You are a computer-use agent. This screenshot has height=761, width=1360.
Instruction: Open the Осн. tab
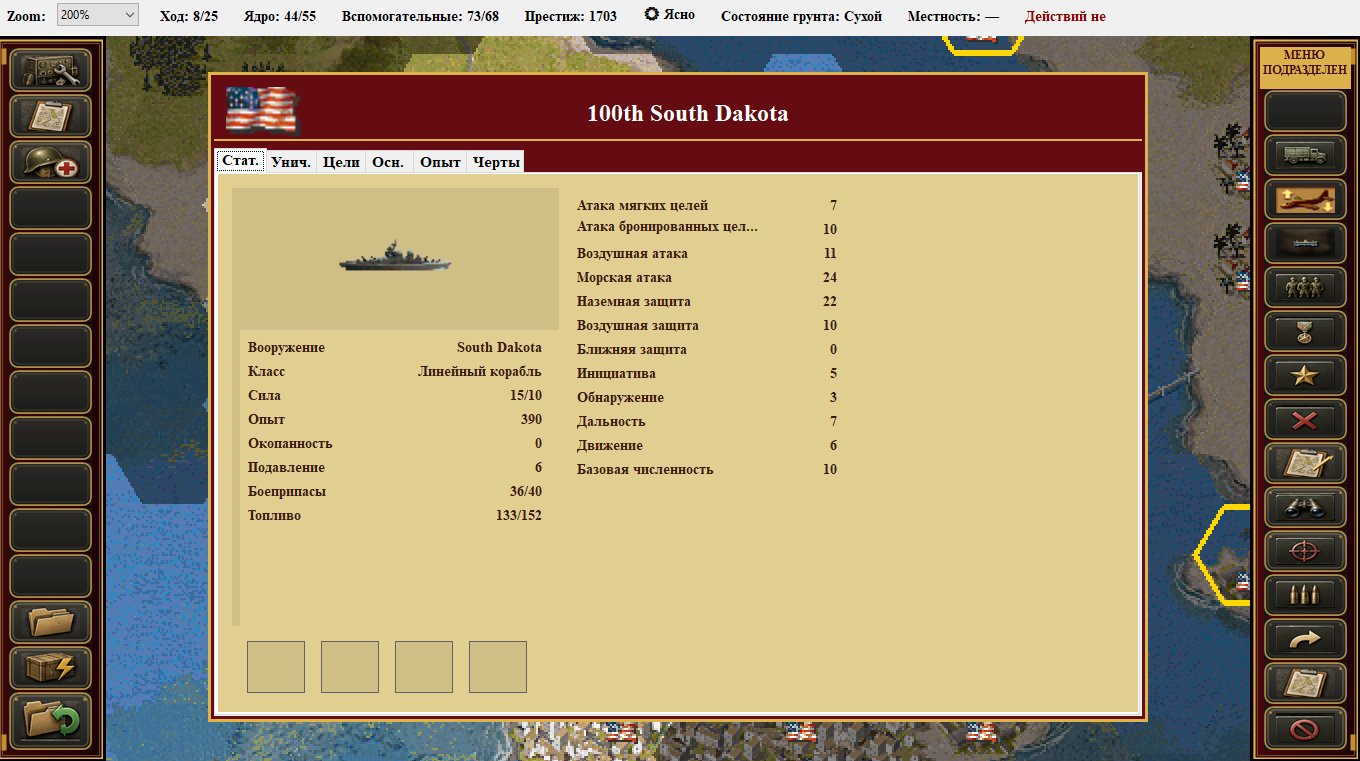(389, 162)
